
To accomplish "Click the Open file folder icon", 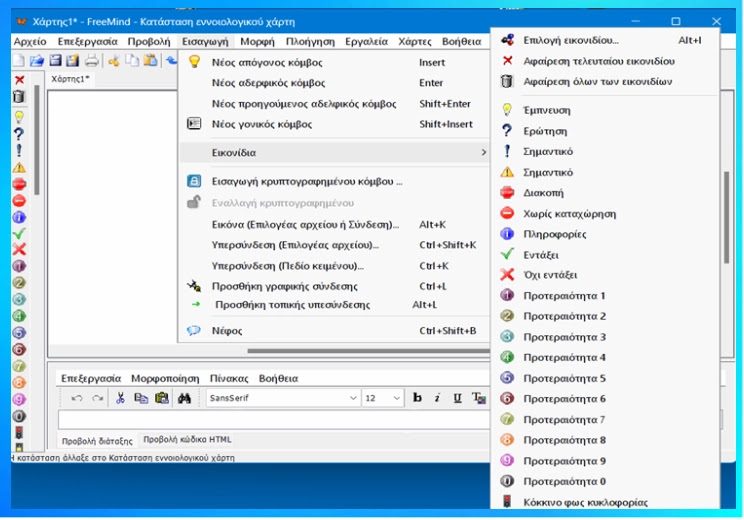I will point(37,60).
